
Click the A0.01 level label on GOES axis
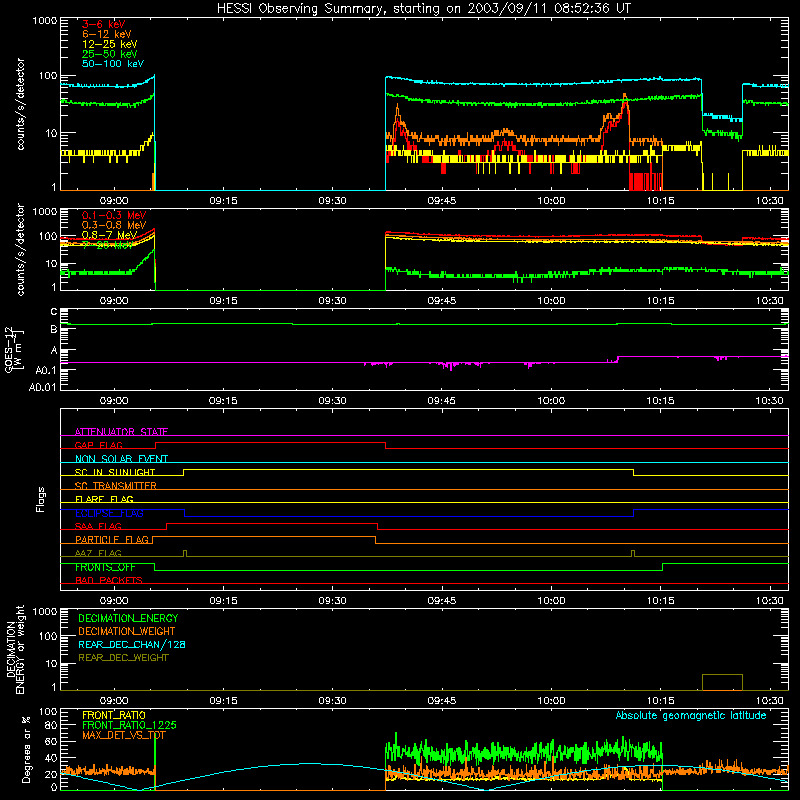pyautogui.click(x=43, y=387)
